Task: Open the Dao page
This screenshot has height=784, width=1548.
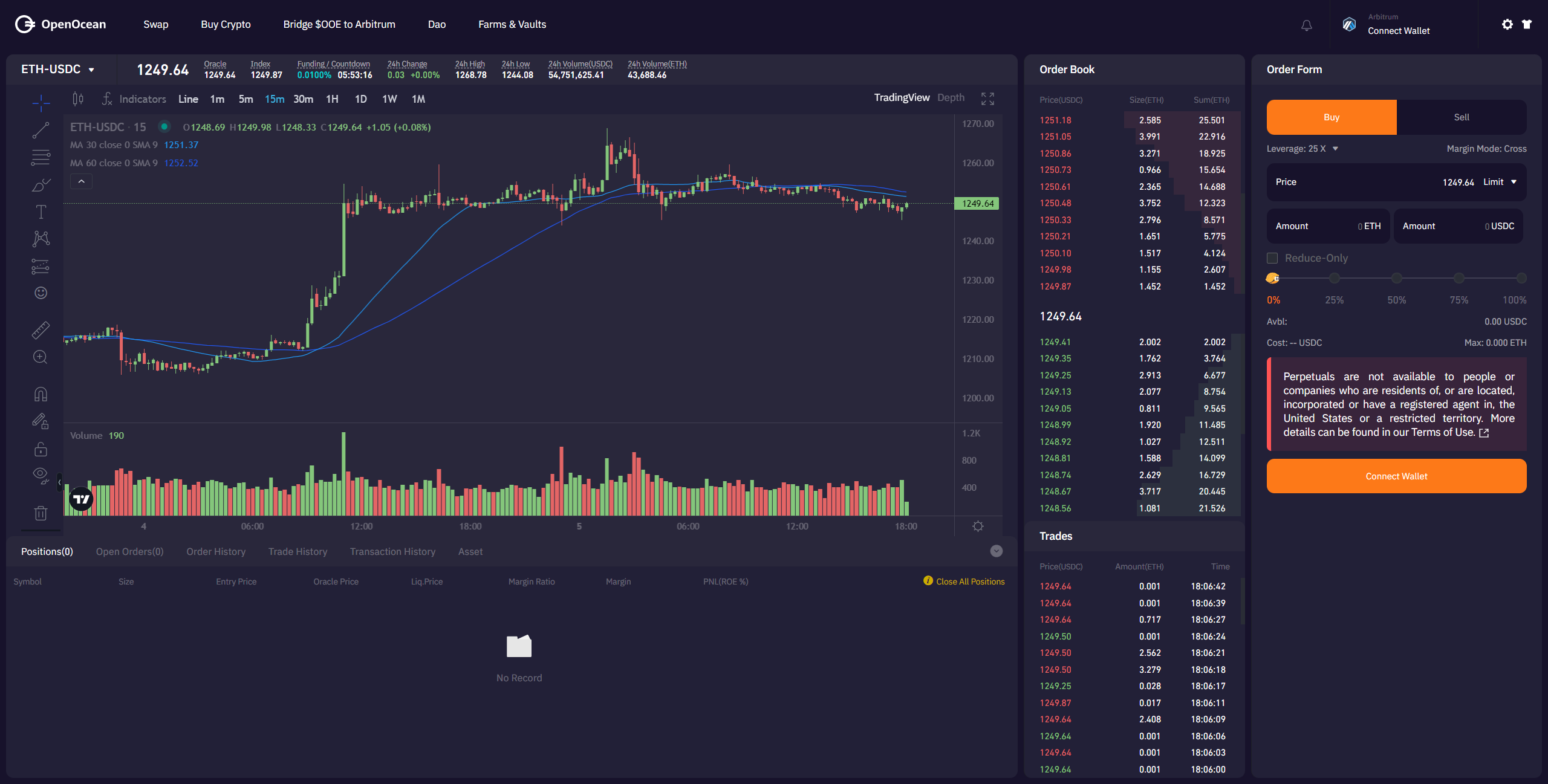Action: point(437,24)
